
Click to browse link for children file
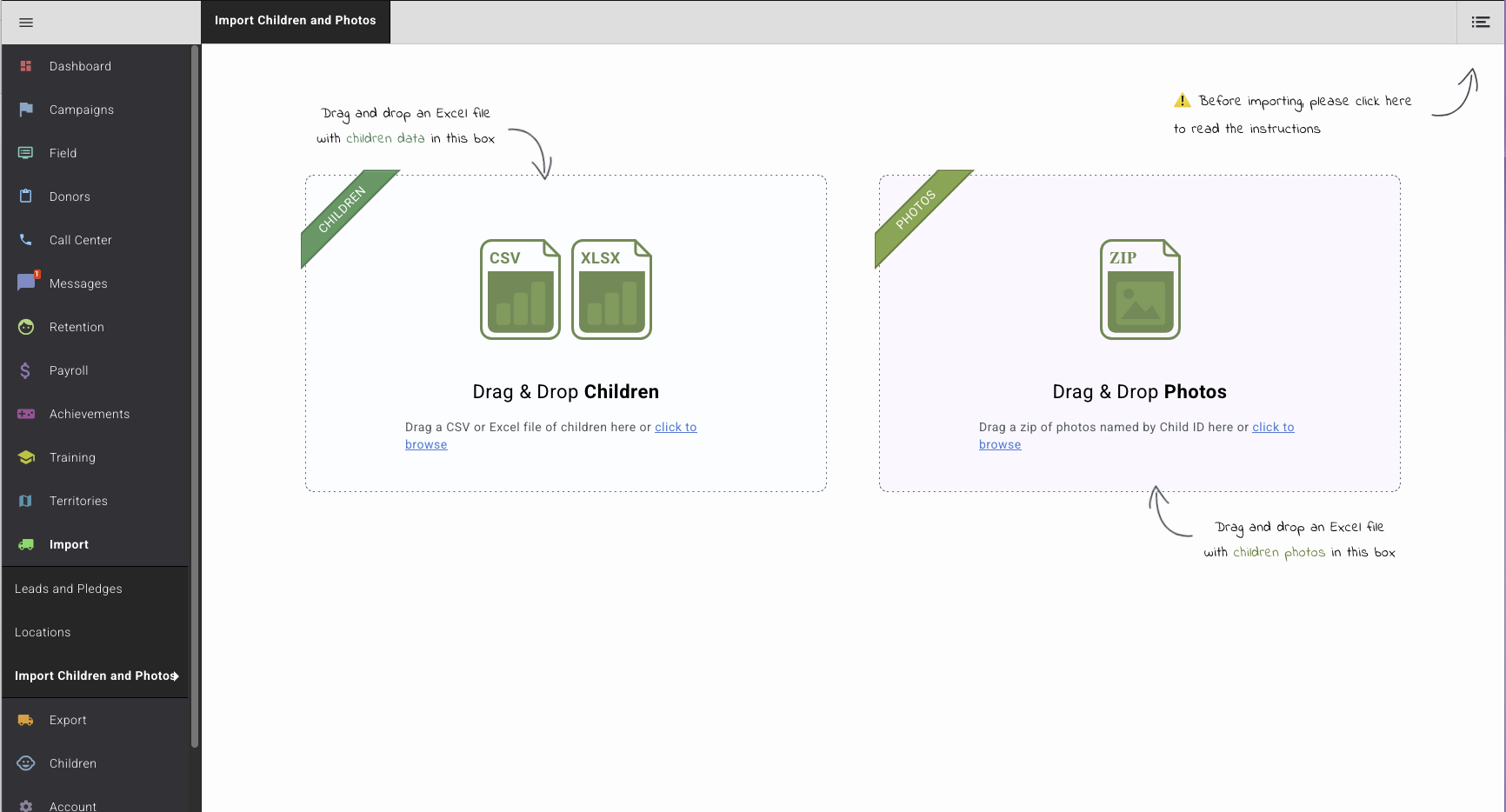(x=676, y=427)
